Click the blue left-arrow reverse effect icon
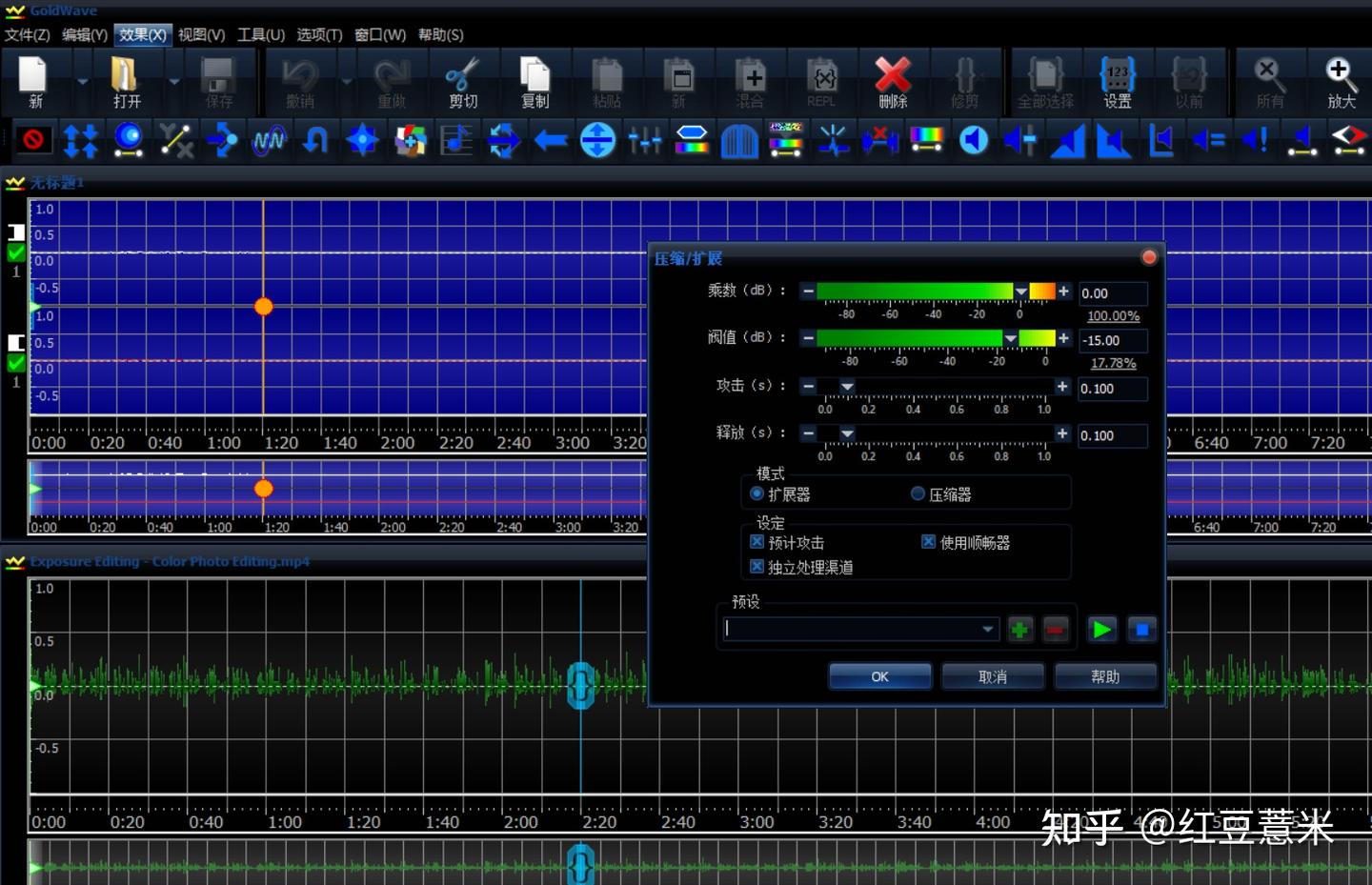Image resolution: width=1372 pixels, height=885 pixels. [x=551, y=141]
